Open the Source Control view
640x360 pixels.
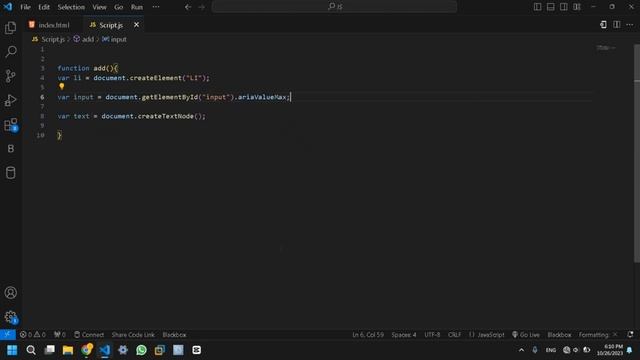[11, 76]
